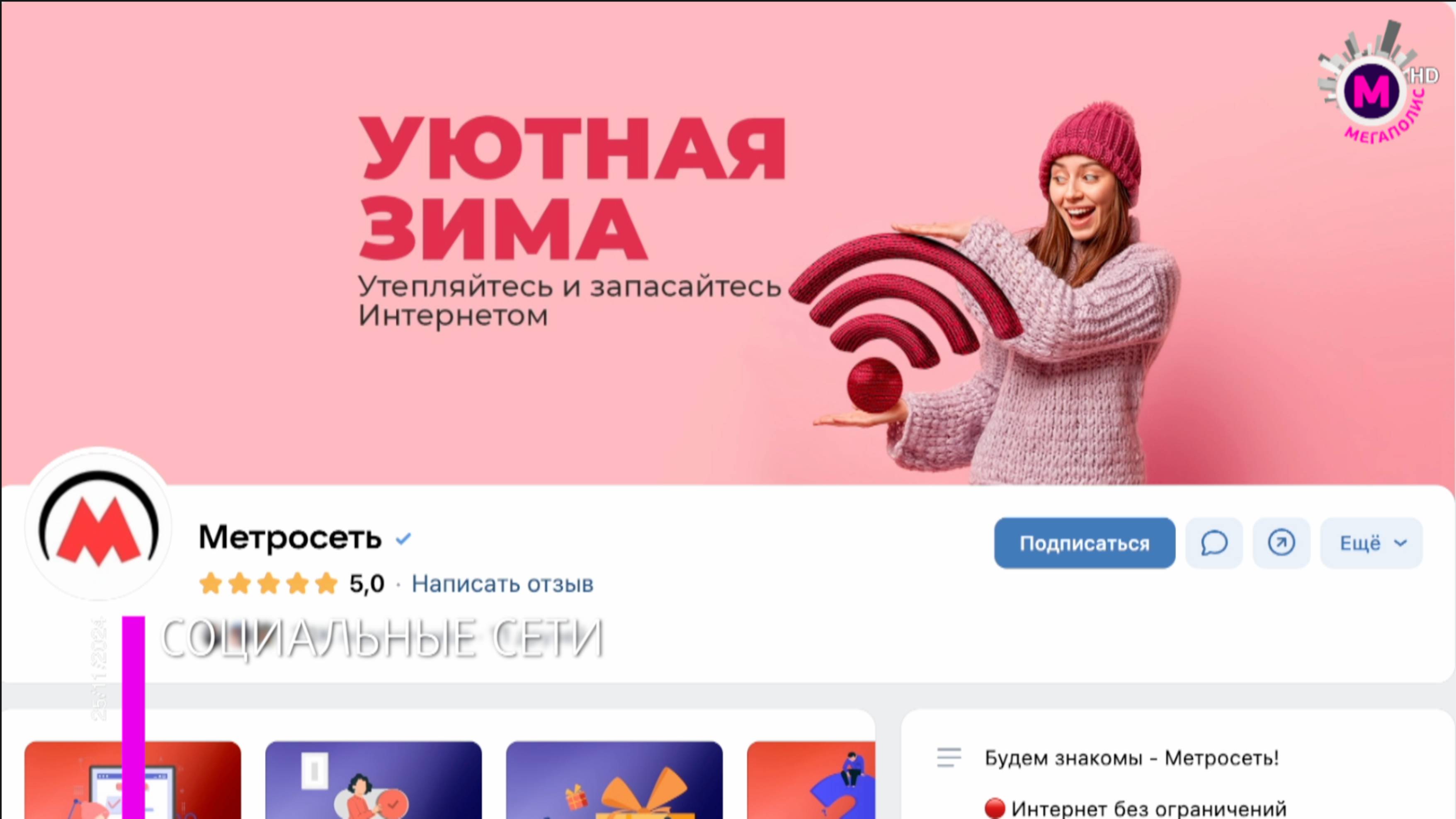1456x819 pixels.
Task: Click the Уютная зима cover banner
Action: click(x=728, y=243)
